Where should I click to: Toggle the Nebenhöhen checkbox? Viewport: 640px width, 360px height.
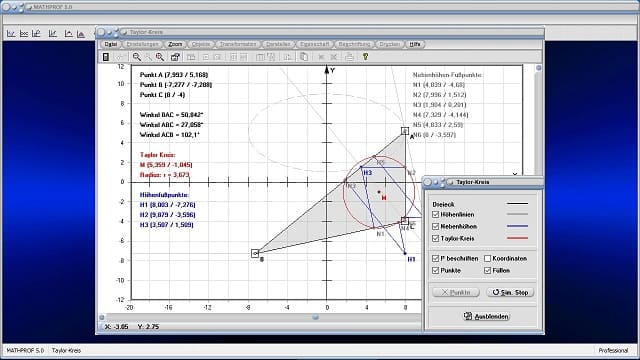(436, 226)
